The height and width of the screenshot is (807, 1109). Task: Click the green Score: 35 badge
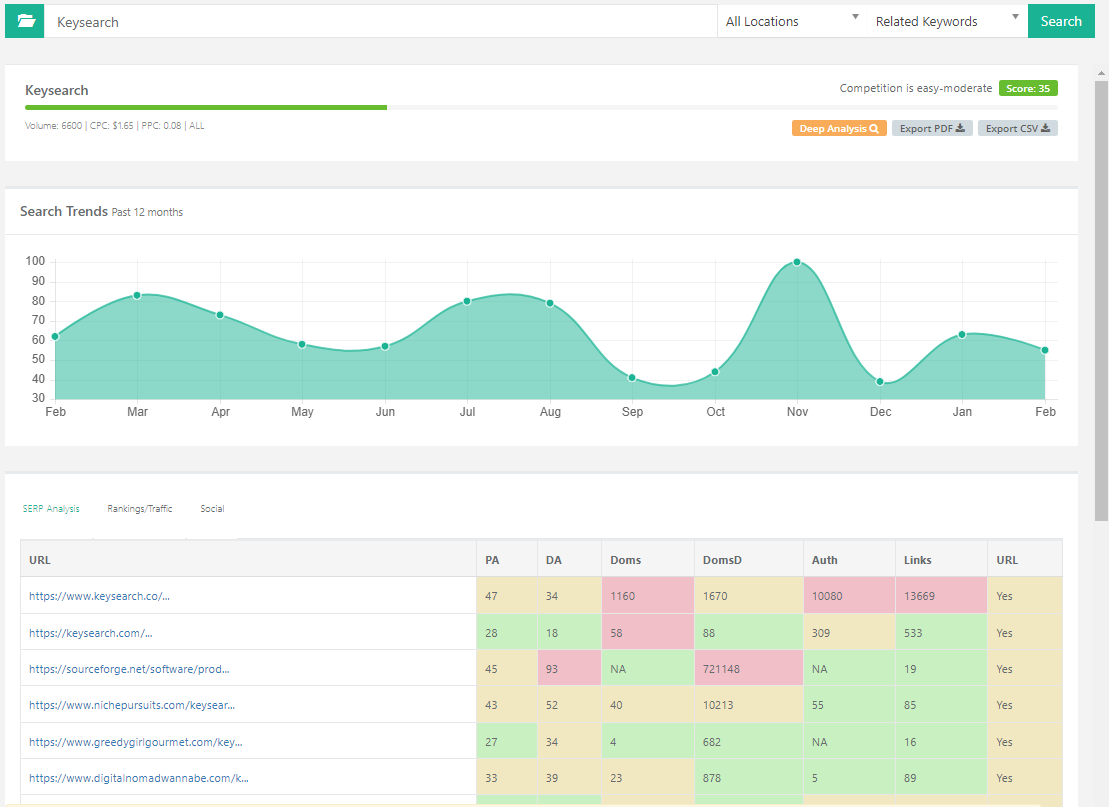tap(1028, 88)
